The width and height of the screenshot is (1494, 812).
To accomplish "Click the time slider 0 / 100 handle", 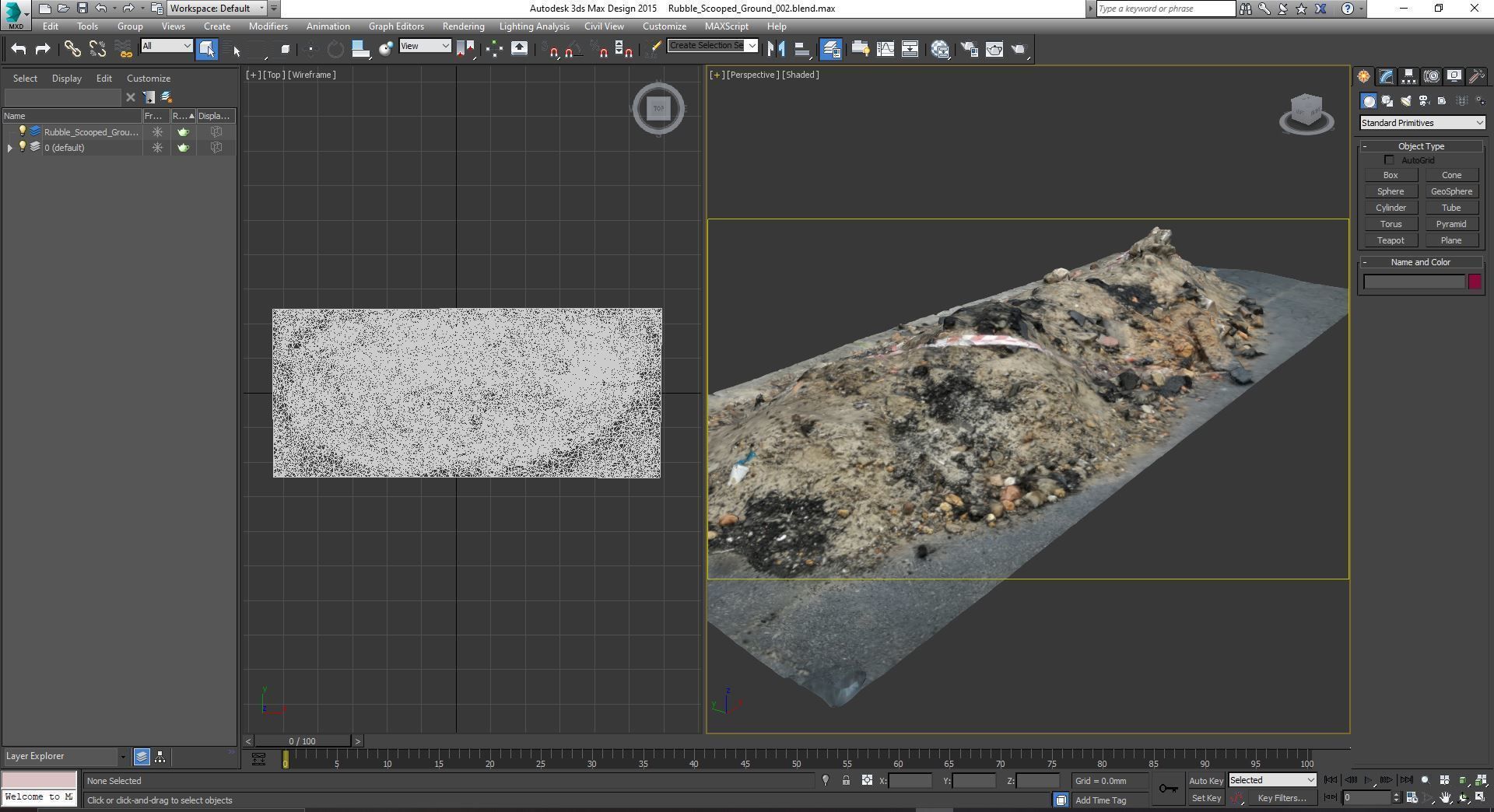I will click(303, 741).
